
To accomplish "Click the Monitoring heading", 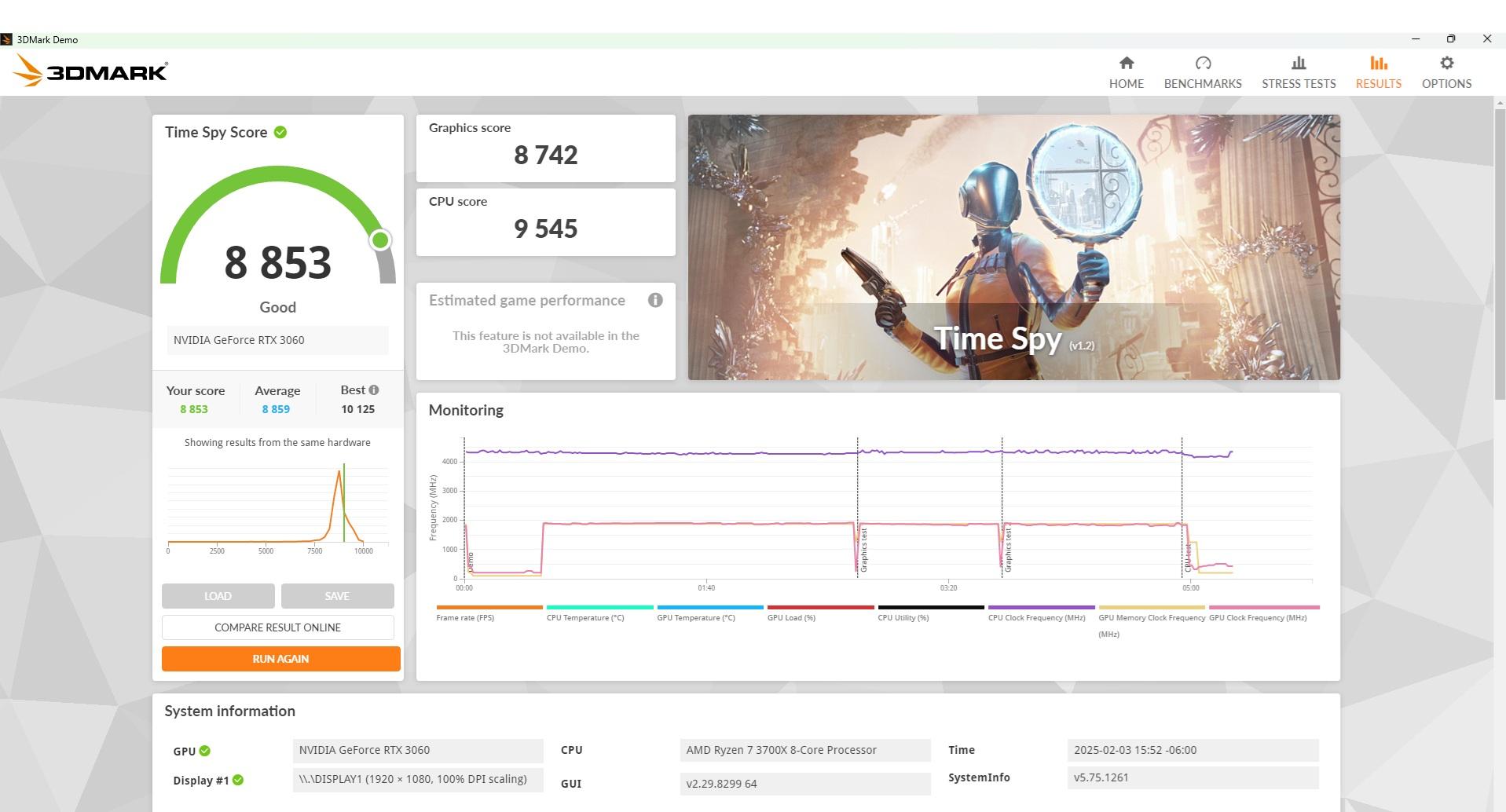I will coord(466,410).
